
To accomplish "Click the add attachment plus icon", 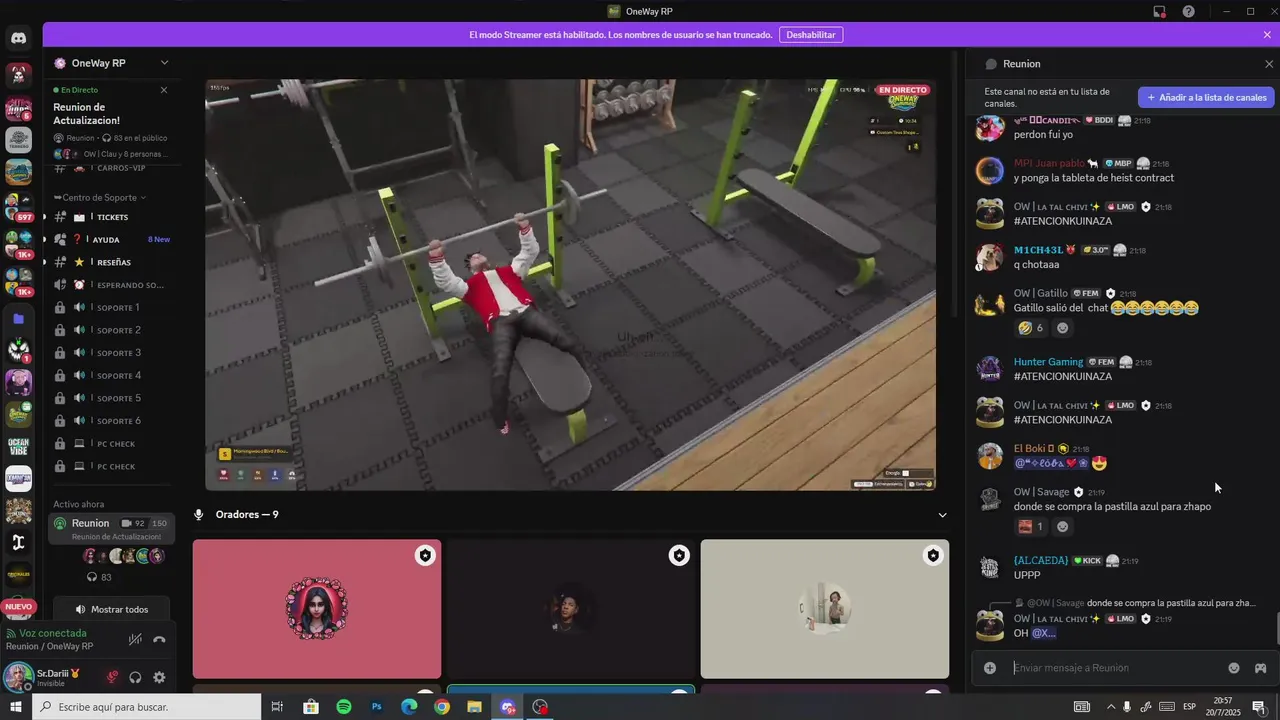I will click(990, 668).
